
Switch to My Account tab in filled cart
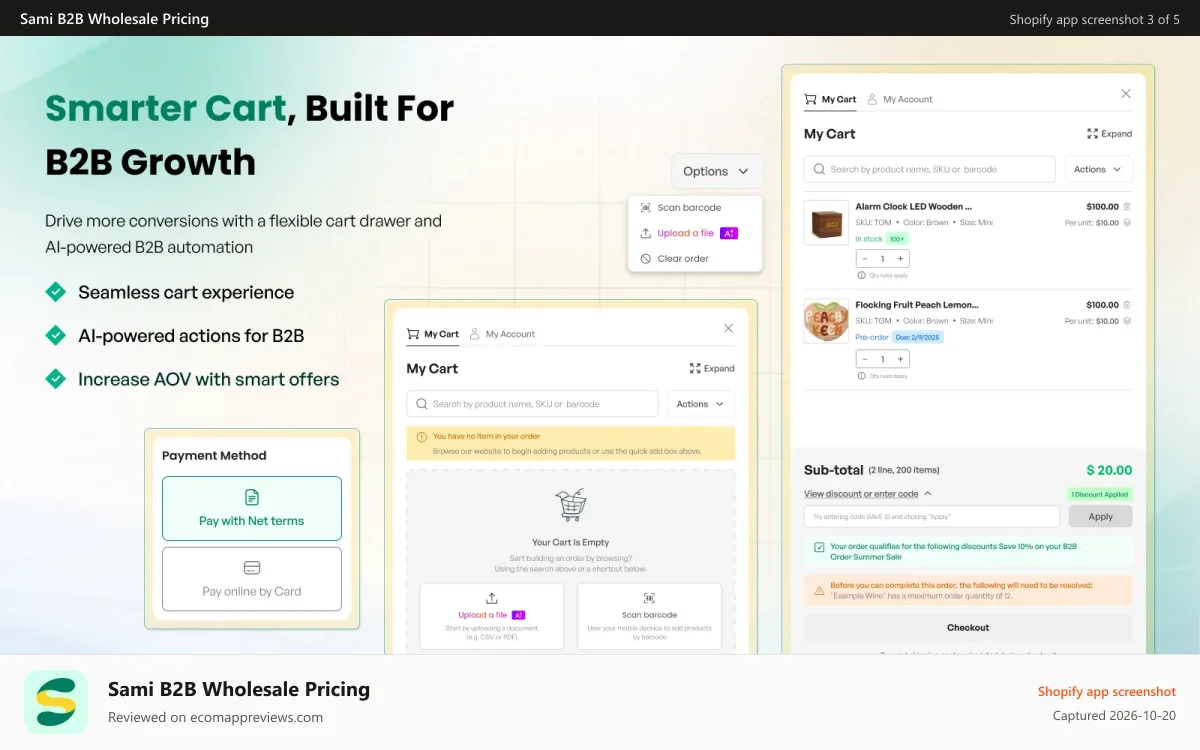point(900,99)
